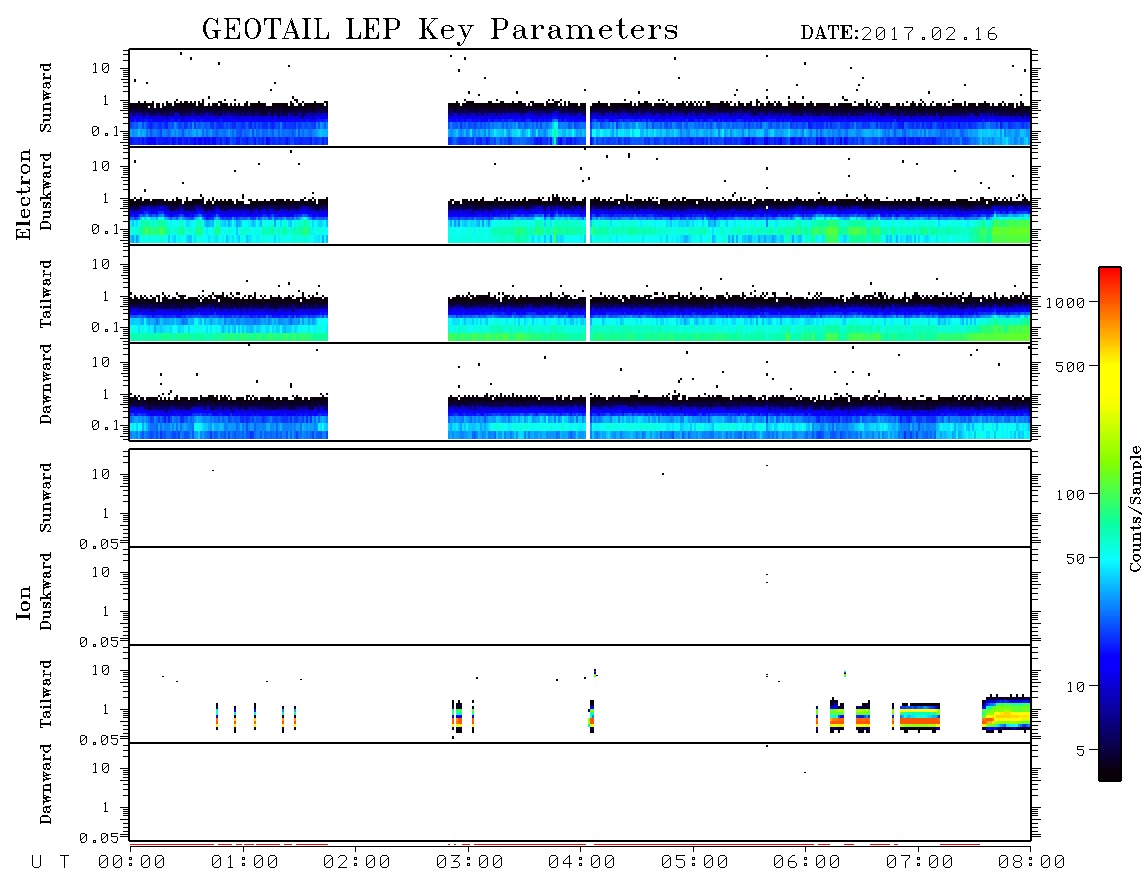Select the Electron Tailward axis label
1142x880 pixels.
46,293
